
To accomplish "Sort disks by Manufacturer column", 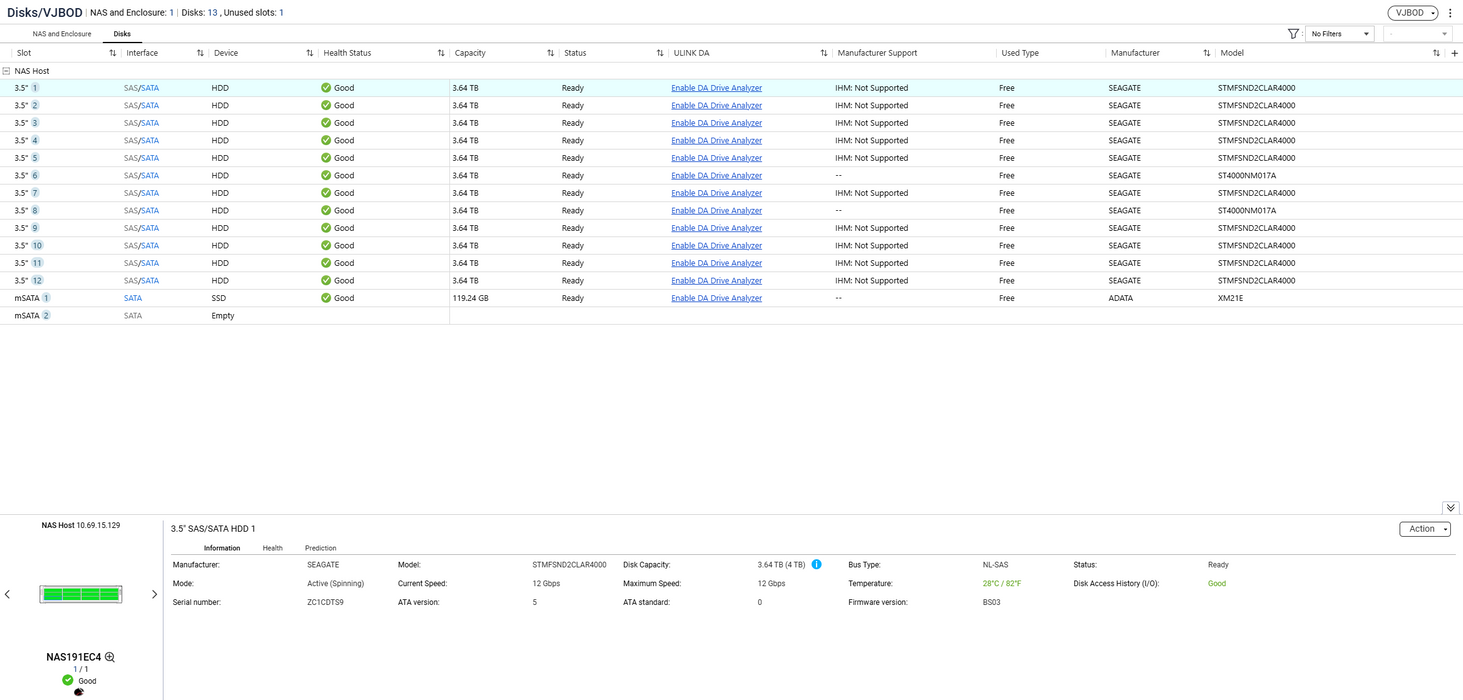I will pos(1206,53).
